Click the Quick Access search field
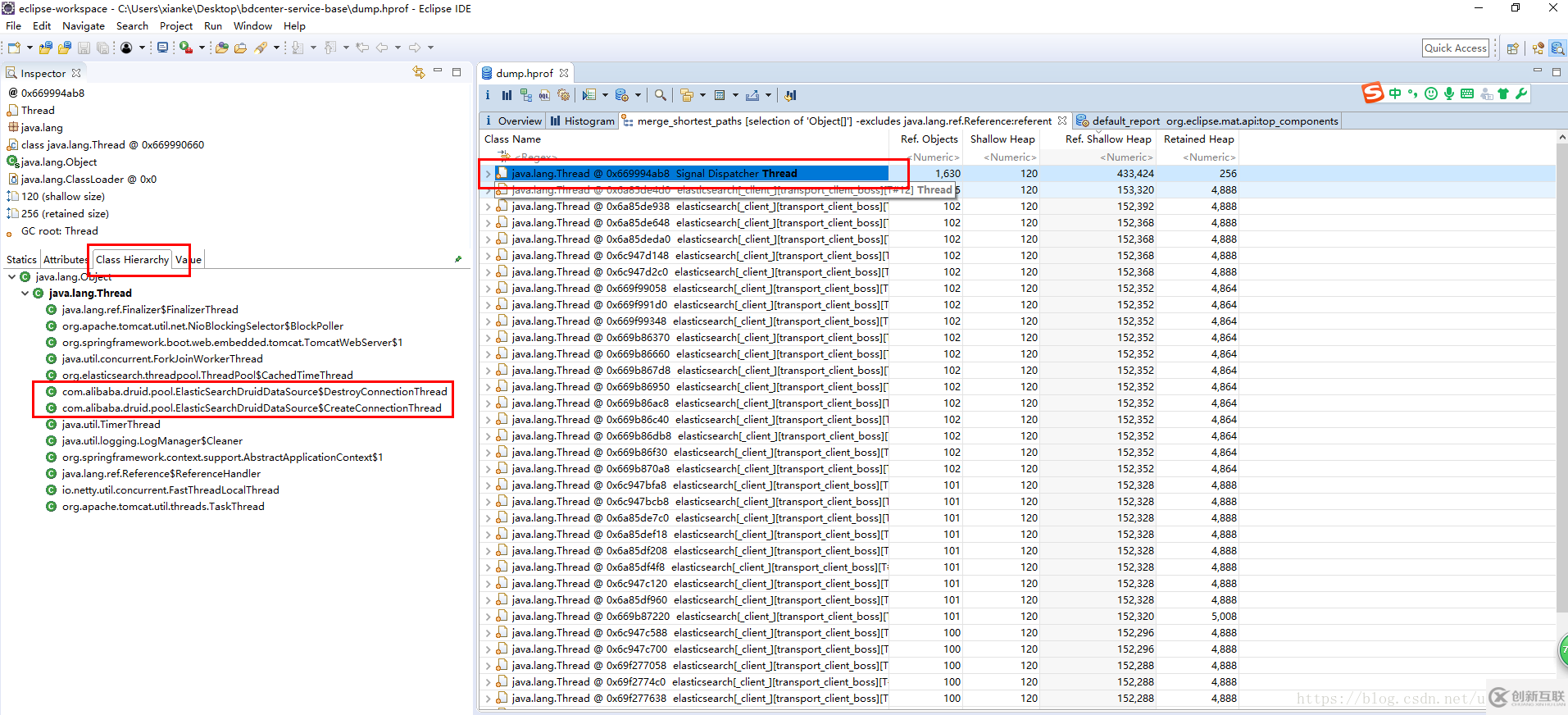 coord(1456,48)
